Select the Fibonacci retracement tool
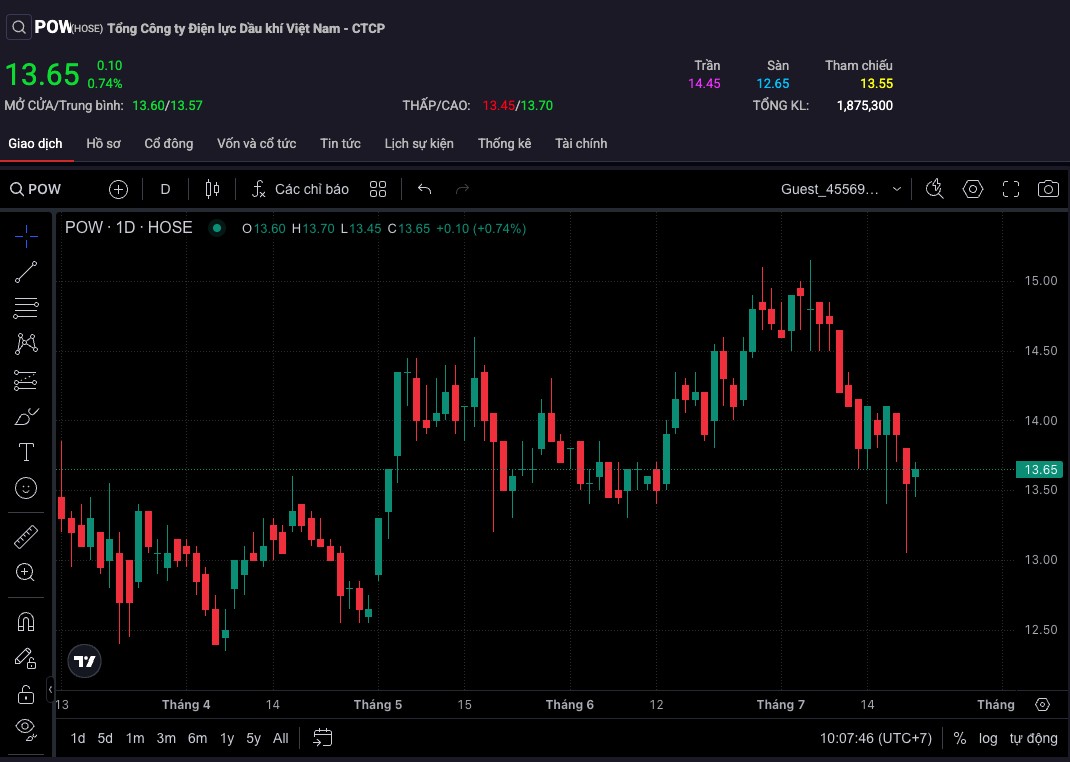1070x762 pixels. click(26, 308)
